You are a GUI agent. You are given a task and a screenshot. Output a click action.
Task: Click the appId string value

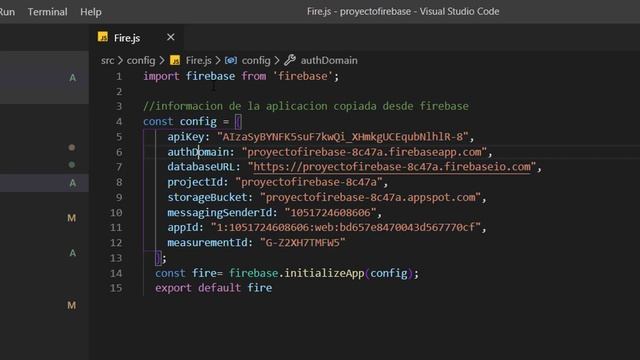[345, 227]
